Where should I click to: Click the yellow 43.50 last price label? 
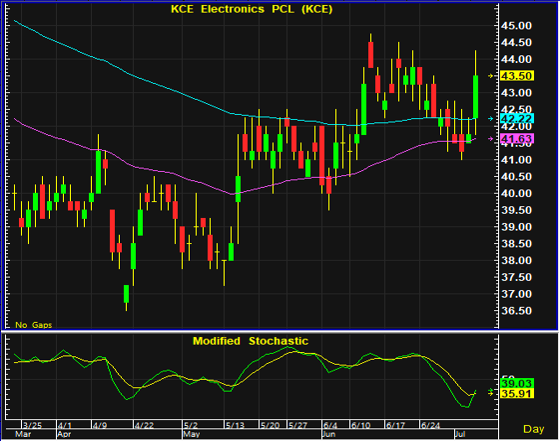point(517,76)
